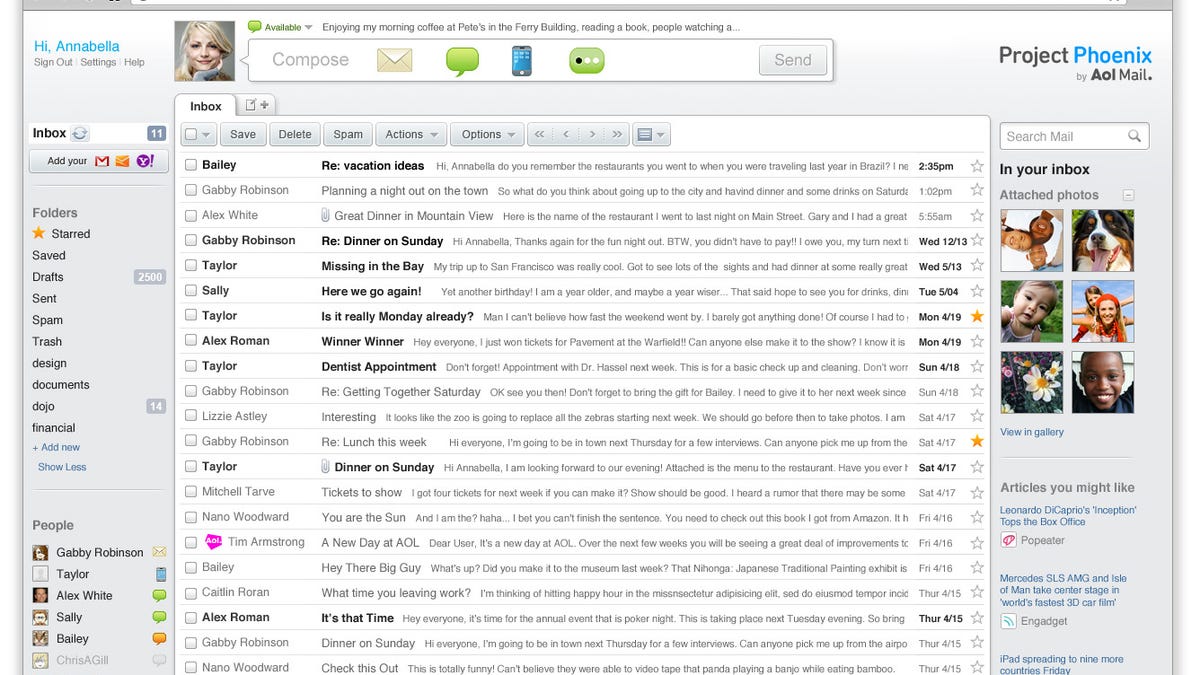
Task: Open the Drafts folder
Action: click(x=48, y=277)
